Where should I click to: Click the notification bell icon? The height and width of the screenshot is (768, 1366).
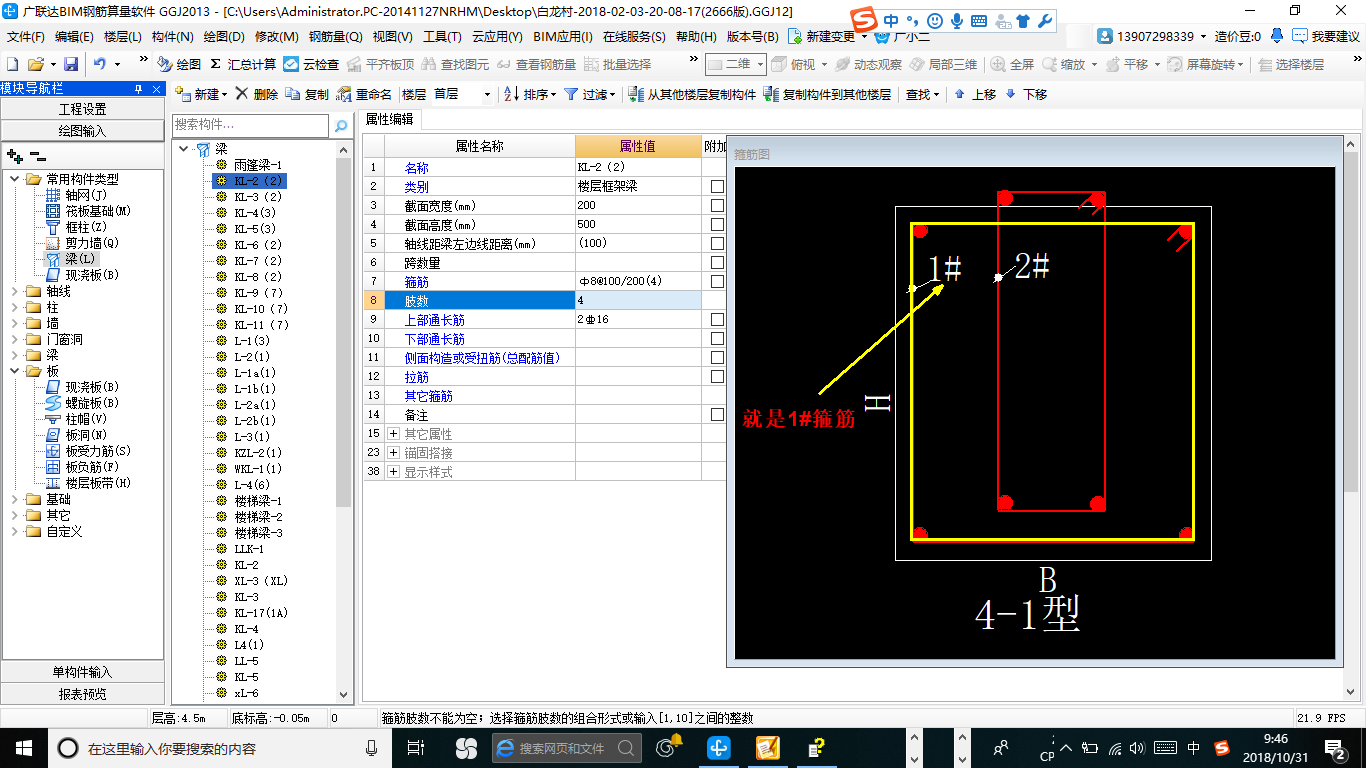point(1277,37)
